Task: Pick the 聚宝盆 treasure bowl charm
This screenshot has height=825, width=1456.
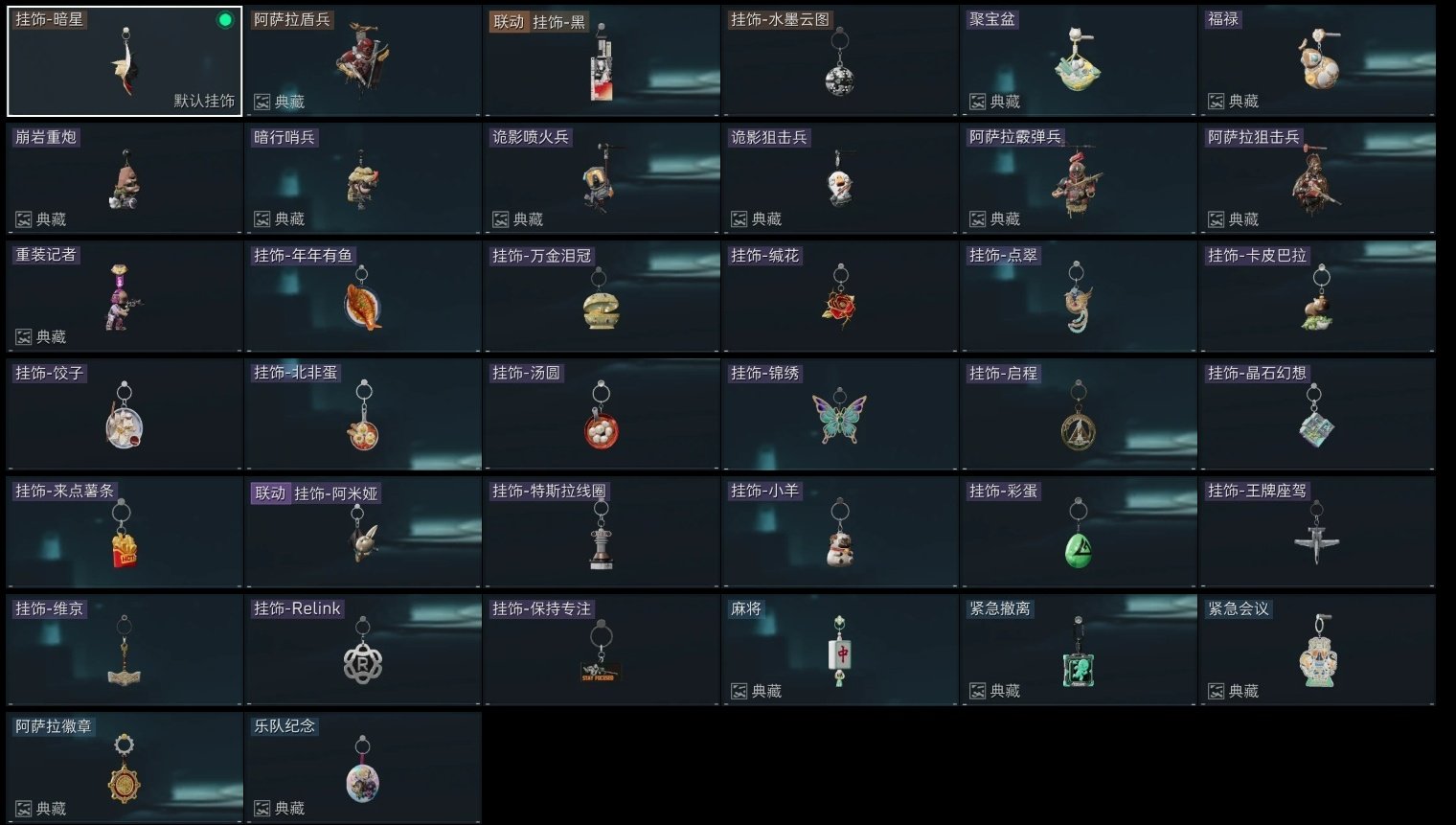Action: [1079, 61]
